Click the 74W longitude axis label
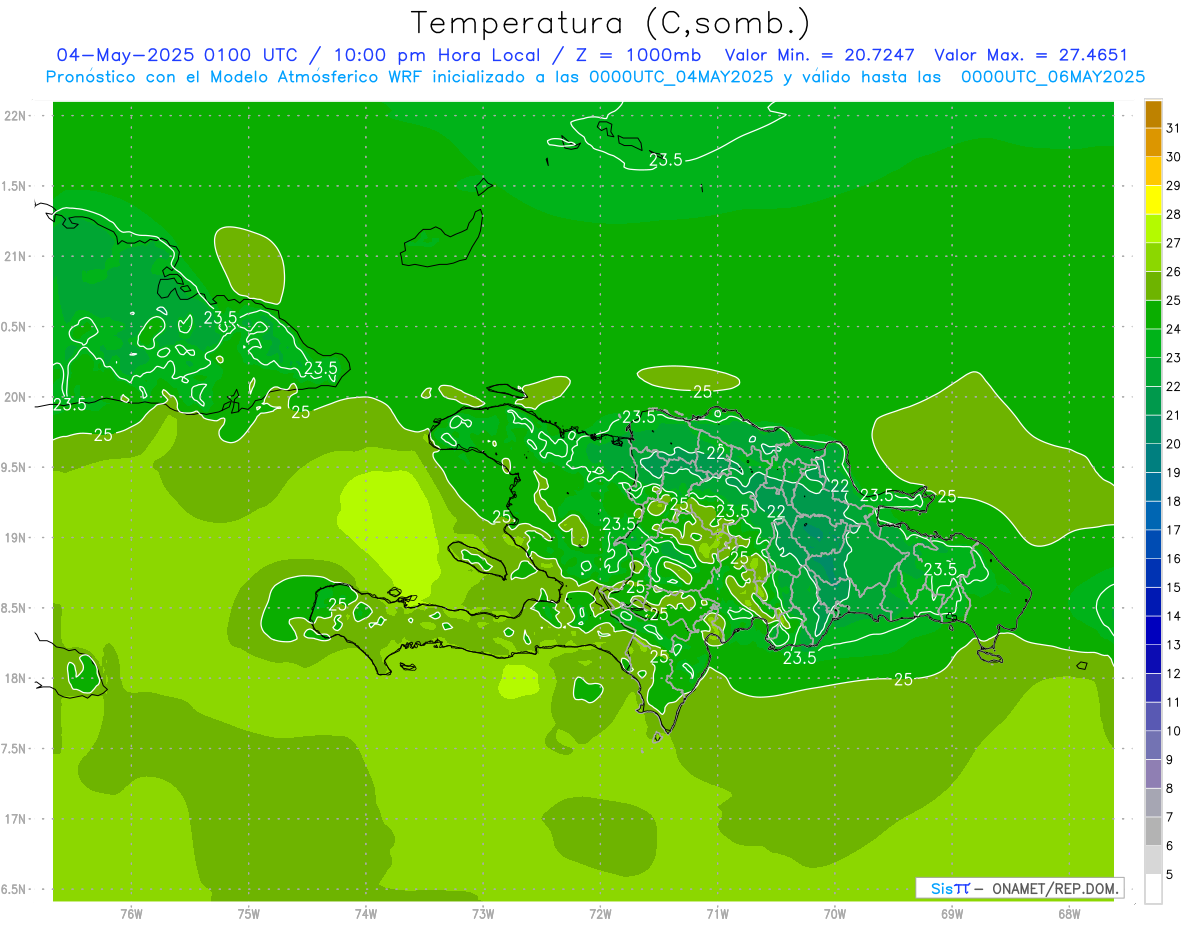Viewport: 1200px width, 927px height. [366, 914]
